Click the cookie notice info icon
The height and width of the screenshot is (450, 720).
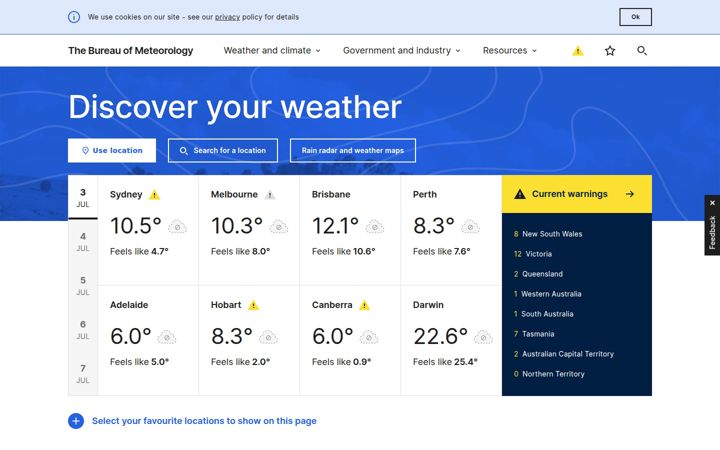click(74, 17)
